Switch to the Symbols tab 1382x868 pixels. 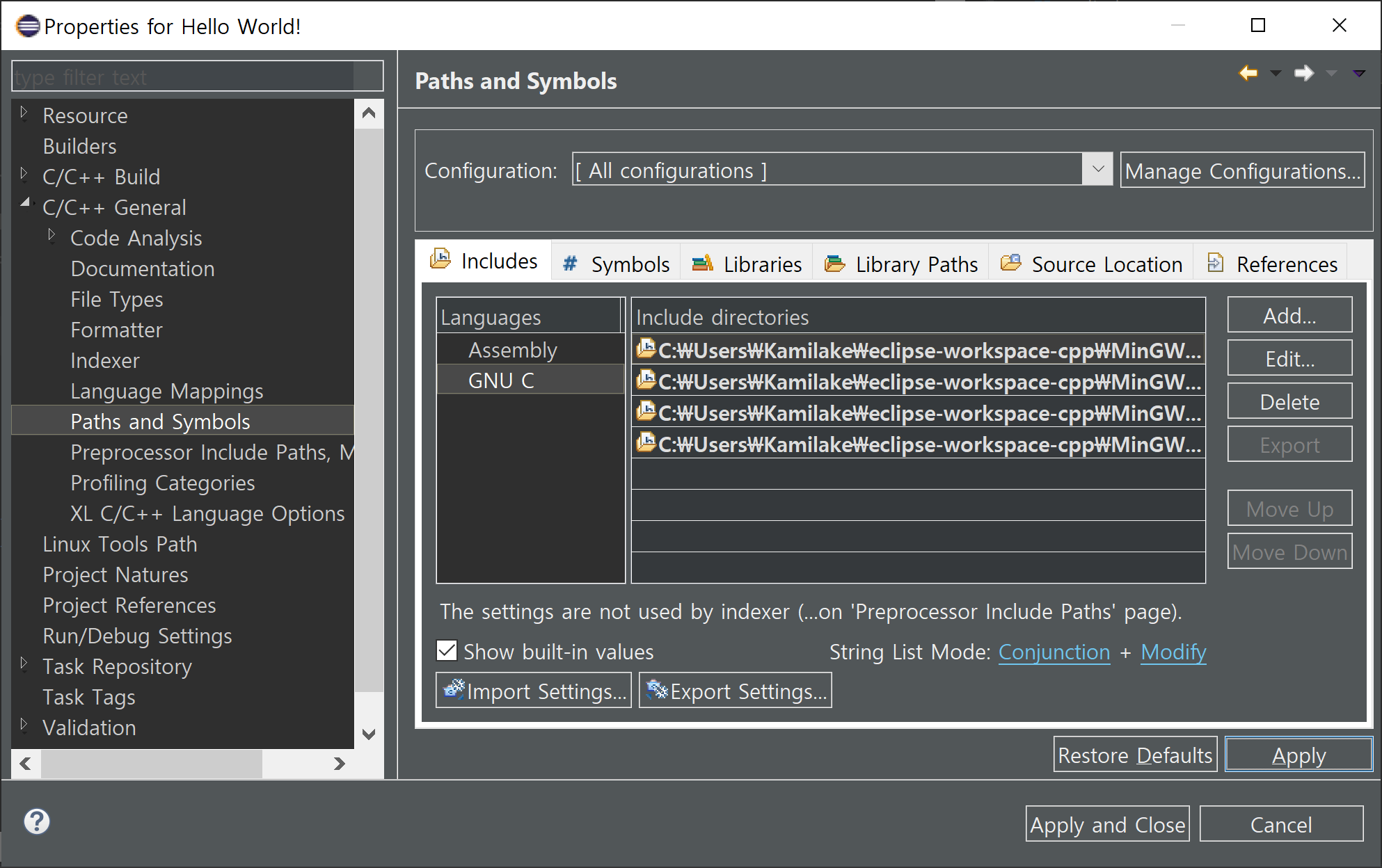click(617, 264)
